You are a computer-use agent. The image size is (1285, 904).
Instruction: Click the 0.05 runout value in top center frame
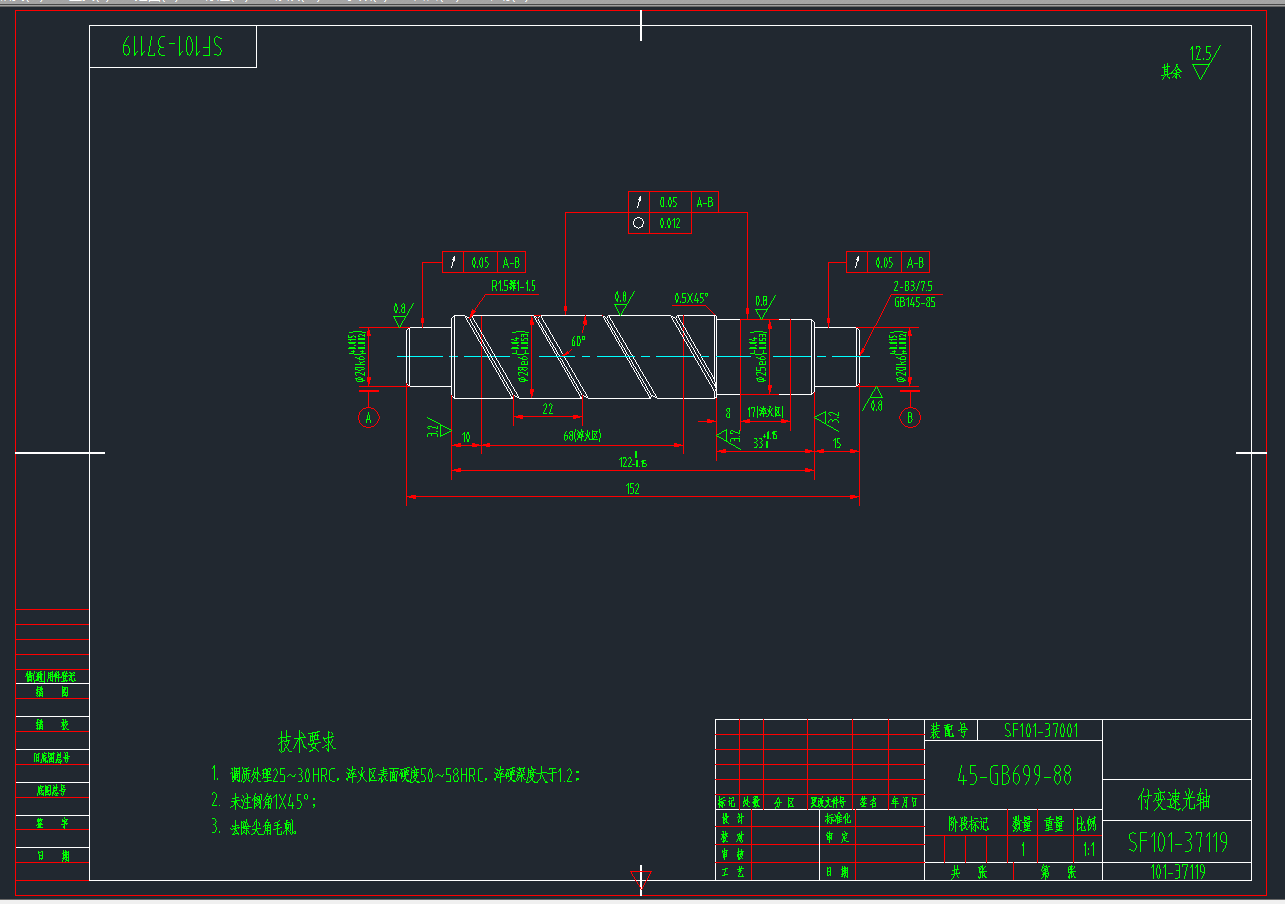(x=669, y=202)
